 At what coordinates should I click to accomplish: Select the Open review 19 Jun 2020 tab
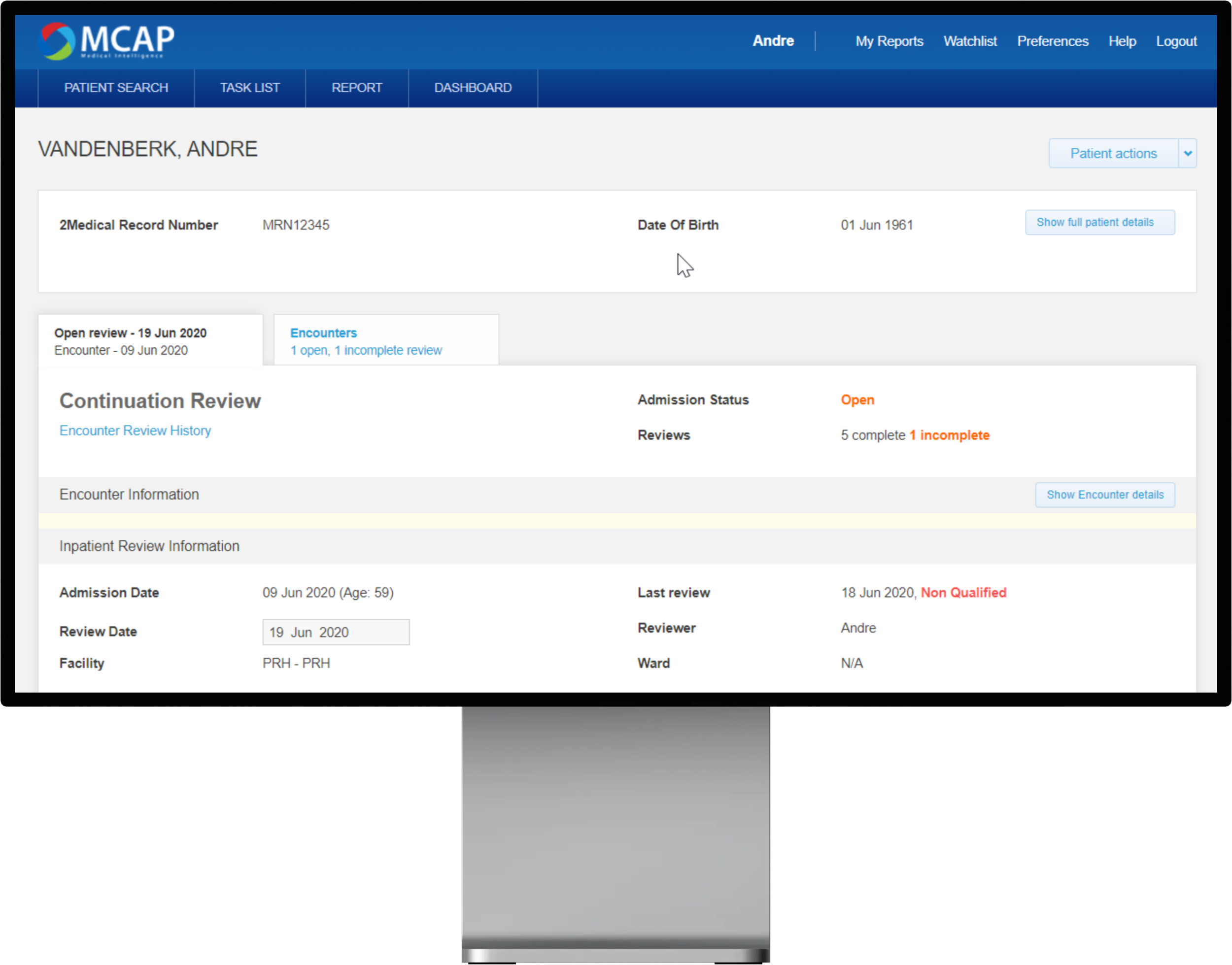pos(150,341)
